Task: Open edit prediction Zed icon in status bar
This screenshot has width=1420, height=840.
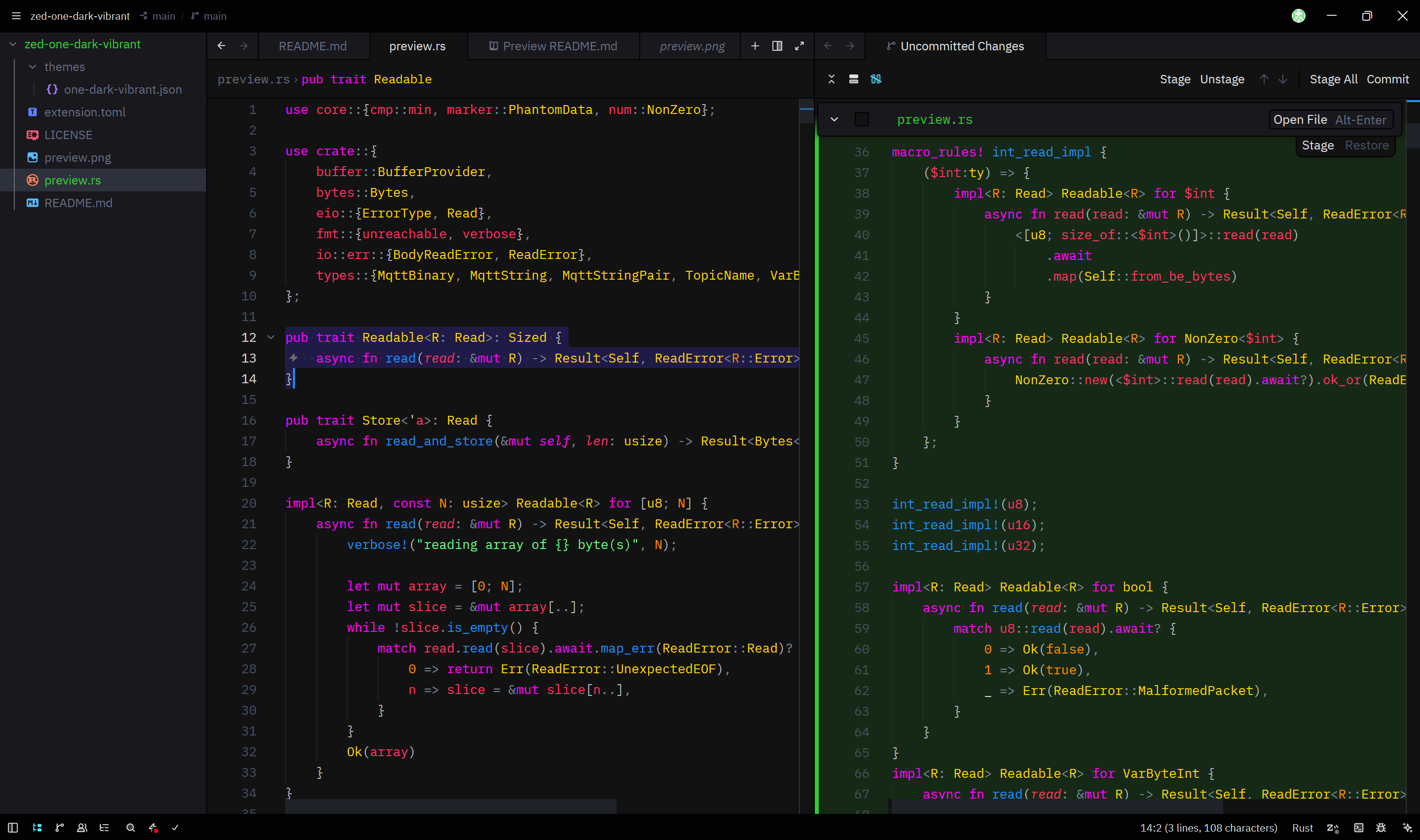Action: (1333, 828)
